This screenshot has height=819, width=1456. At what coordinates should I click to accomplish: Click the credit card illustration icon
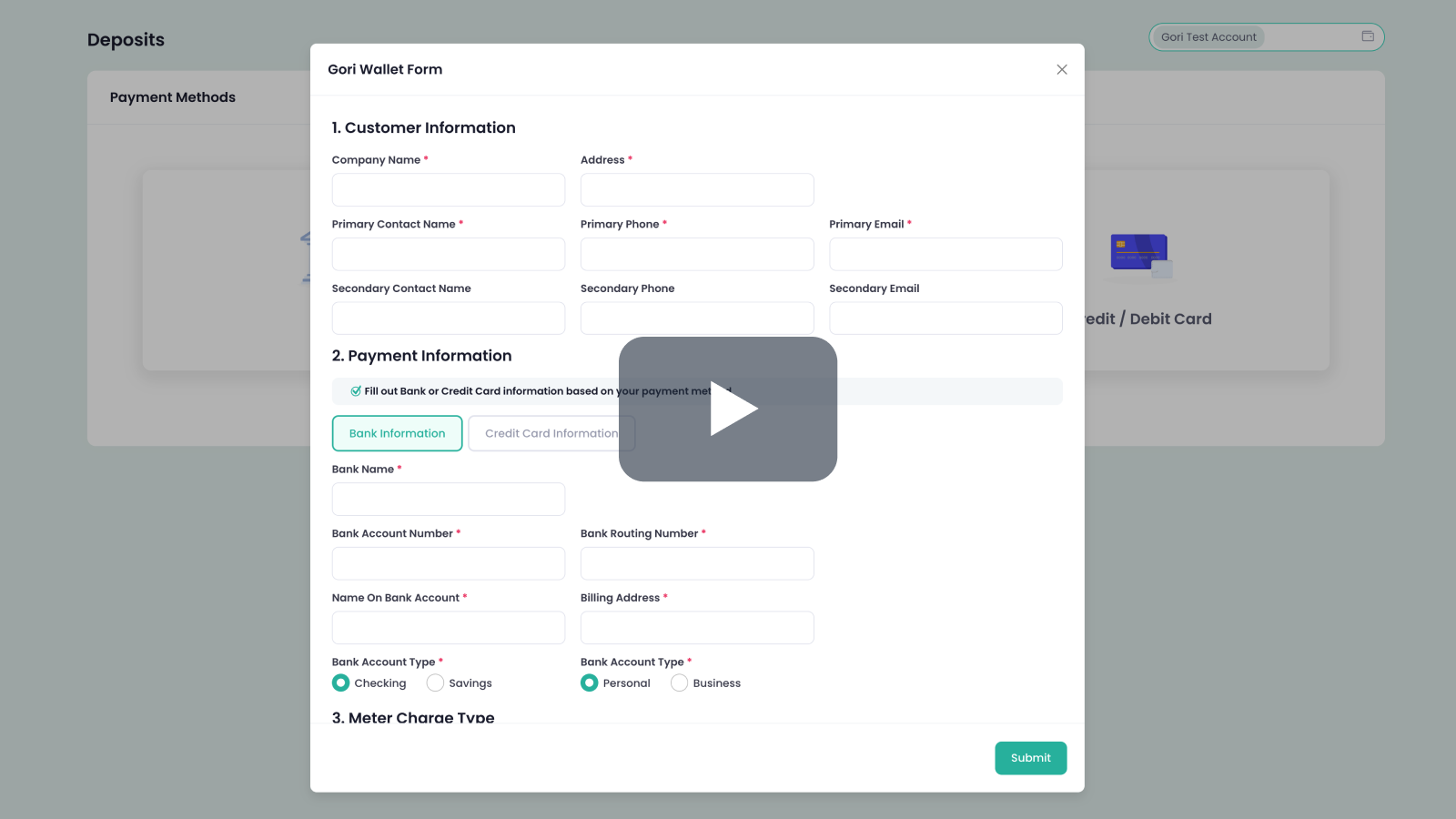click(1141, 256)
